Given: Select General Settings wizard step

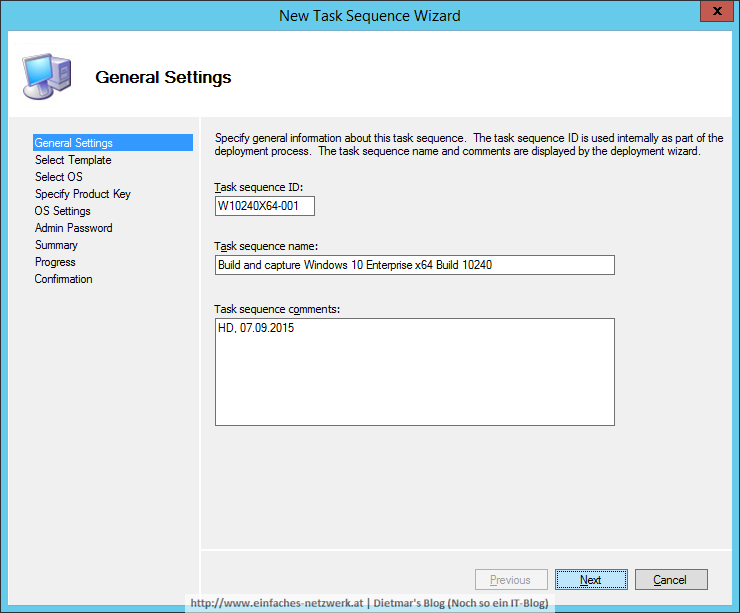Looking at the screenshot, I should coord(113,143).
